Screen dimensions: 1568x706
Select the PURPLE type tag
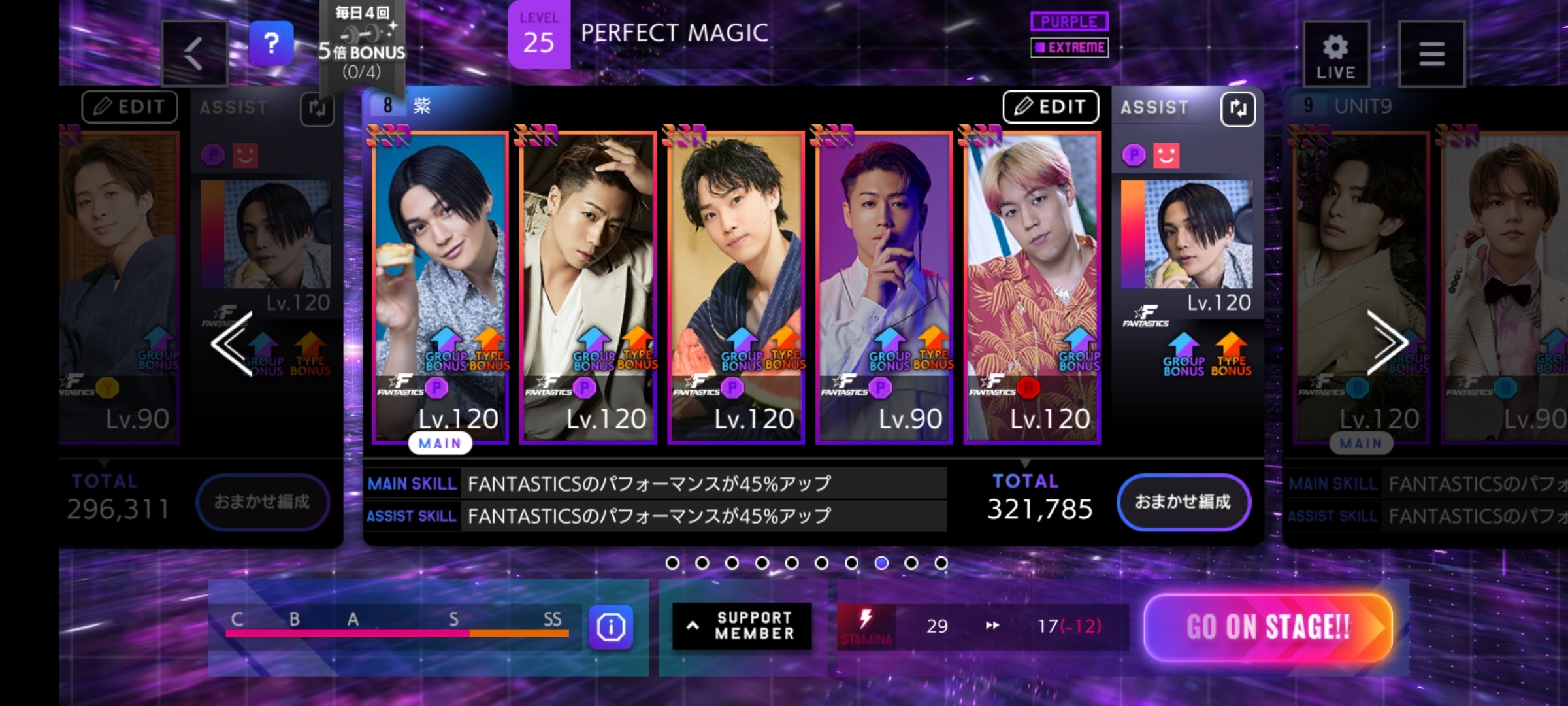click(x=1070, y=22)
